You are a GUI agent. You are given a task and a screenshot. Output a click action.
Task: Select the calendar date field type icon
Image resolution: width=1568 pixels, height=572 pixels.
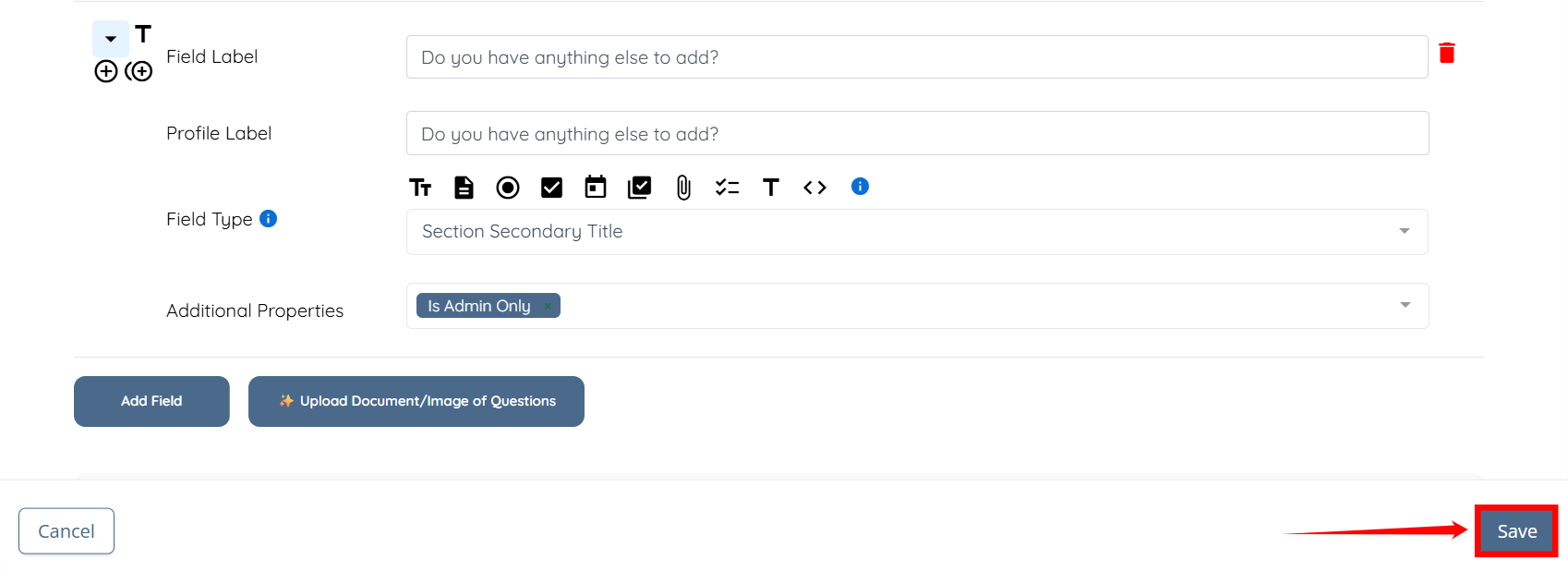[x=596, y=188]
